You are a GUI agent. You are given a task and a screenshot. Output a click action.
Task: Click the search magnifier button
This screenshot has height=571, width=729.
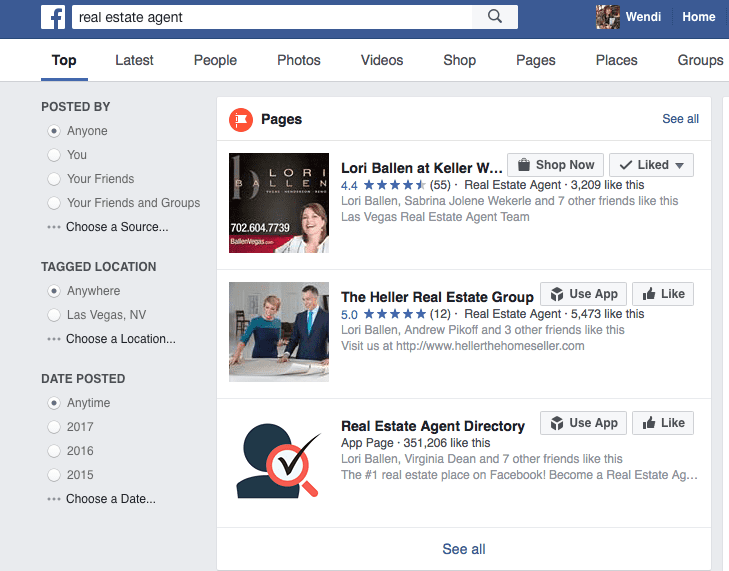tap(495, 17)
